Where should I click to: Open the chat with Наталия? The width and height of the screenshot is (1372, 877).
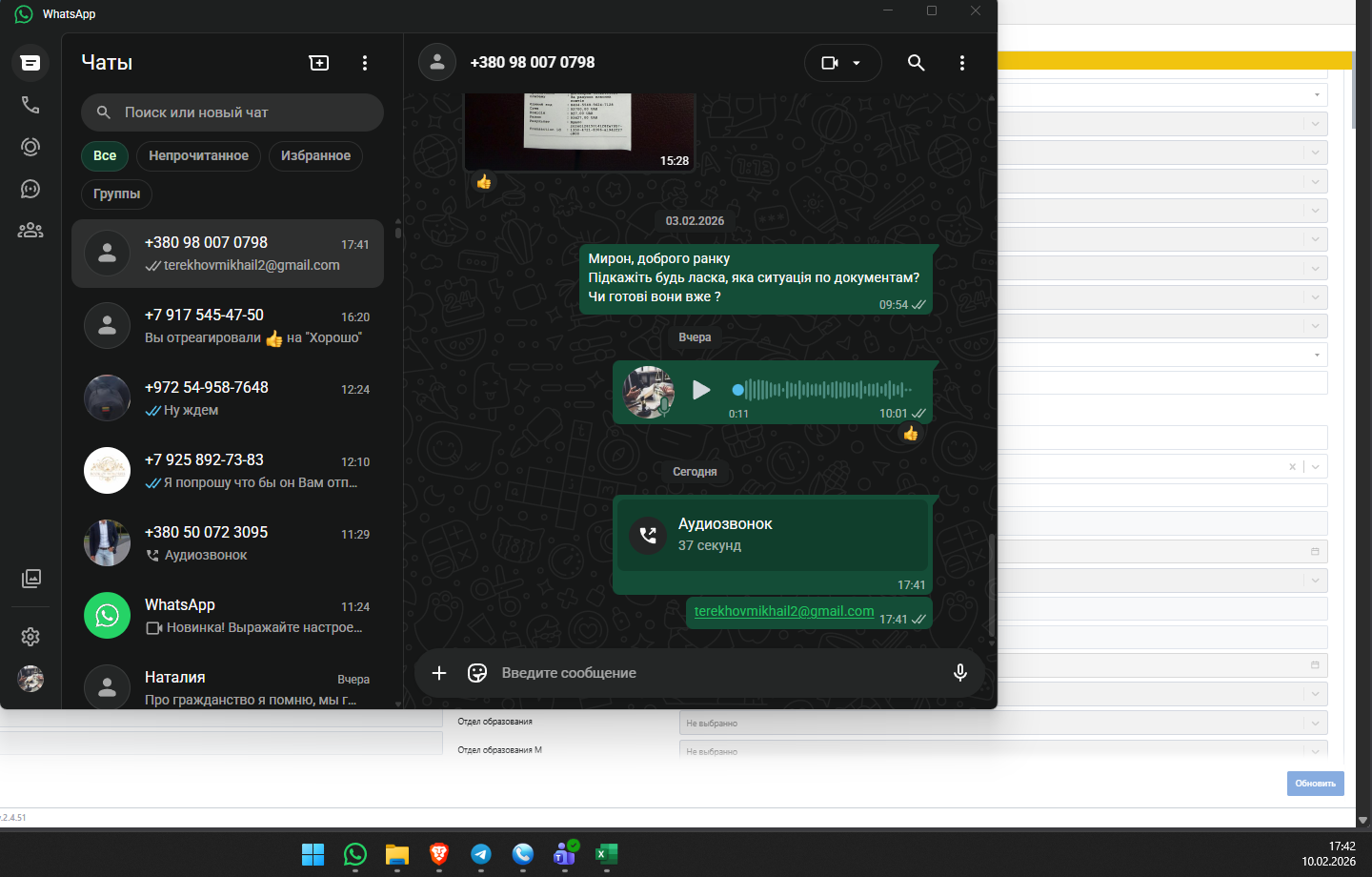click(228, 686)
